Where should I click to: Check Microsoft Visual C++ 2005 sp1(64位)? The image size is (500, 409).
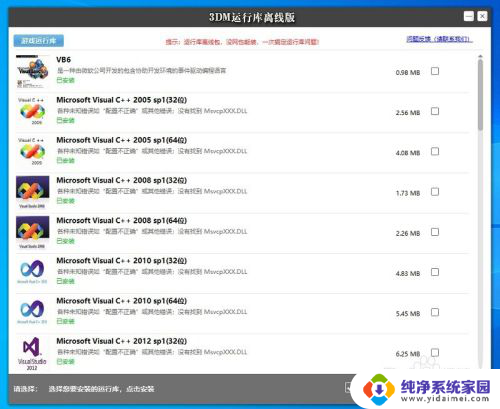pos(435,151)
